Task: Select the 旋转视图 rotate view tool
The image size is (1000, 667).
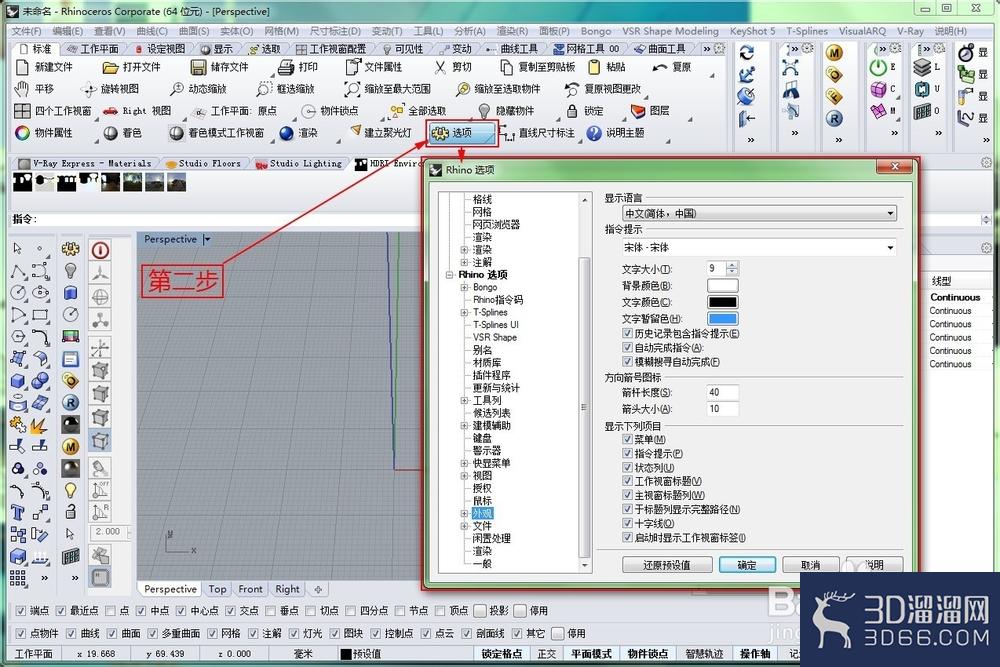Action: [x=89, y=89]
